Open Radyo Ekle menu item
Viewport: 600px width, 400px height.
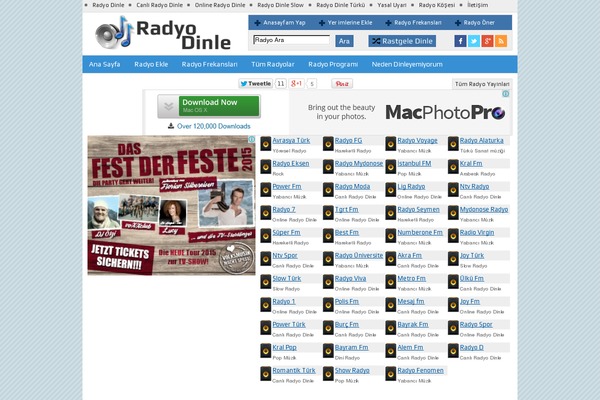point(151,64)
